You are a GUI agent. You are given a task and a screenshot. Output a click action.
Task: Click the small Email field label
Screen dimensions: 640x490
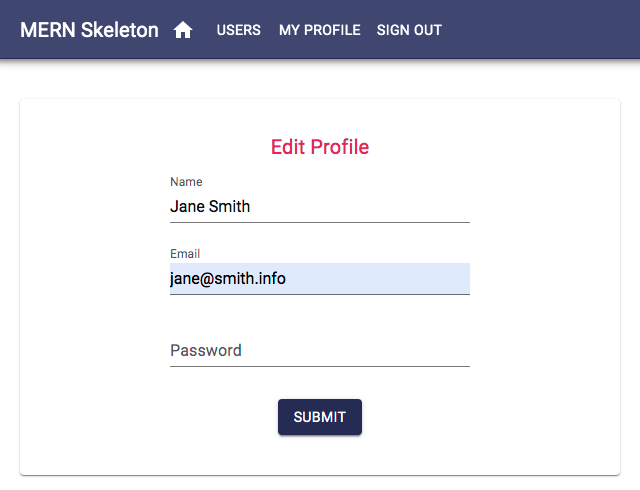tap(185, 254)
